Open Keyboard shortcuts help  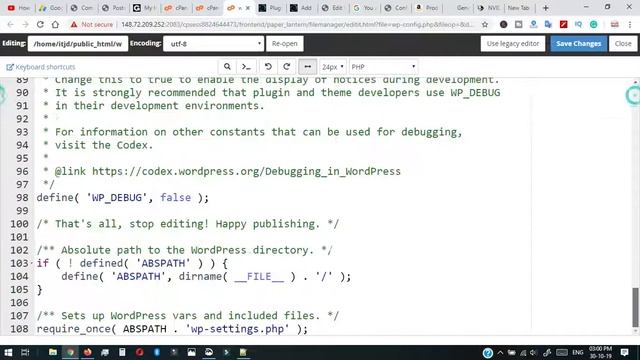tap(41, 67)
